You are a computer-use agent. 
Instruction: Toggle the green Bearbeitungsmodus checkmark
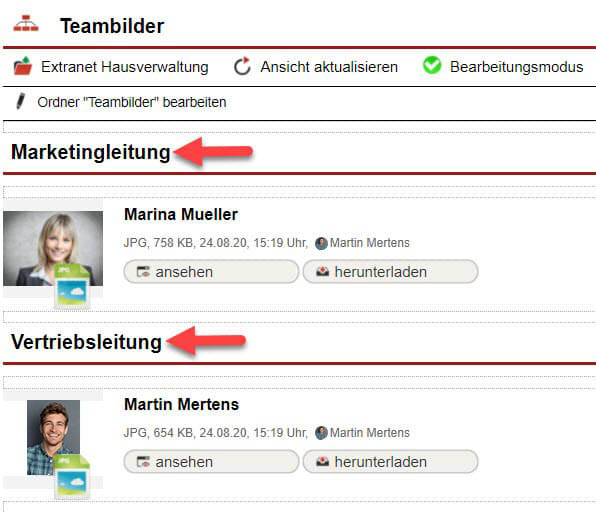pos(432,65)
